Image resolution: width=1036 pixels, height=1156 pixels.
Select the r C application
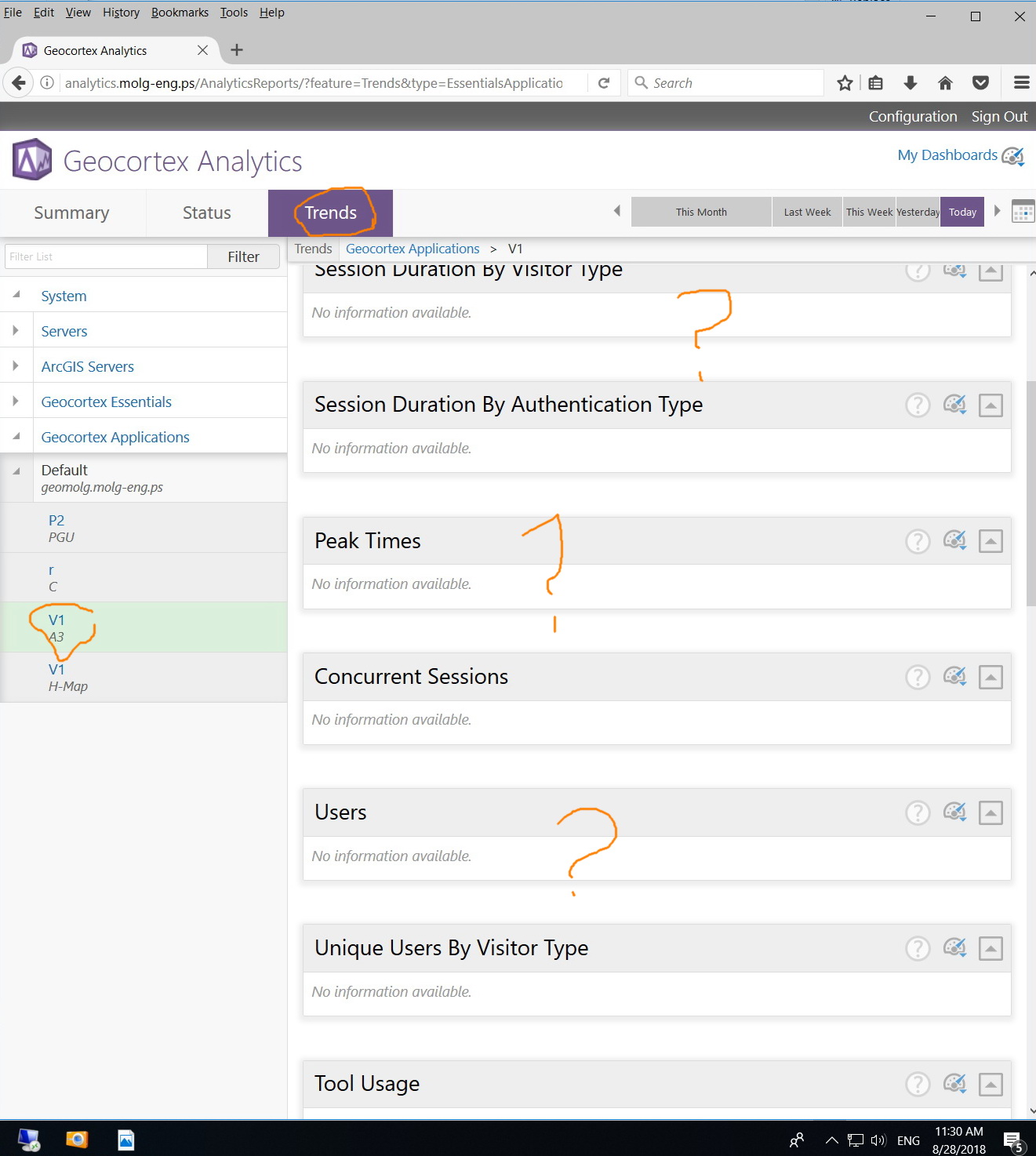(x=144, y=577)
